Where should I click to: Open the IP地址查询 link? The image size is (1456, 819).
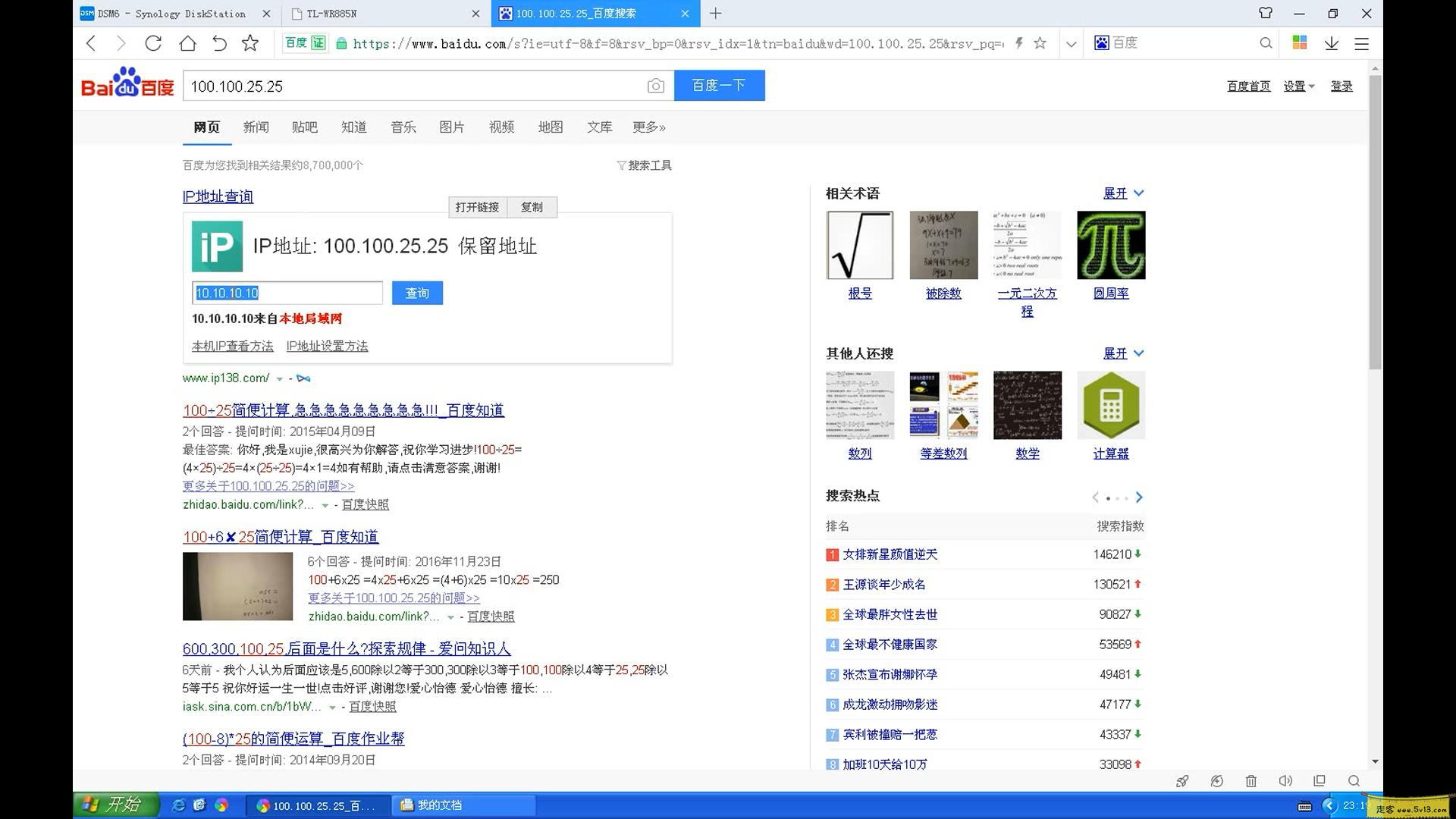[218, 196]
